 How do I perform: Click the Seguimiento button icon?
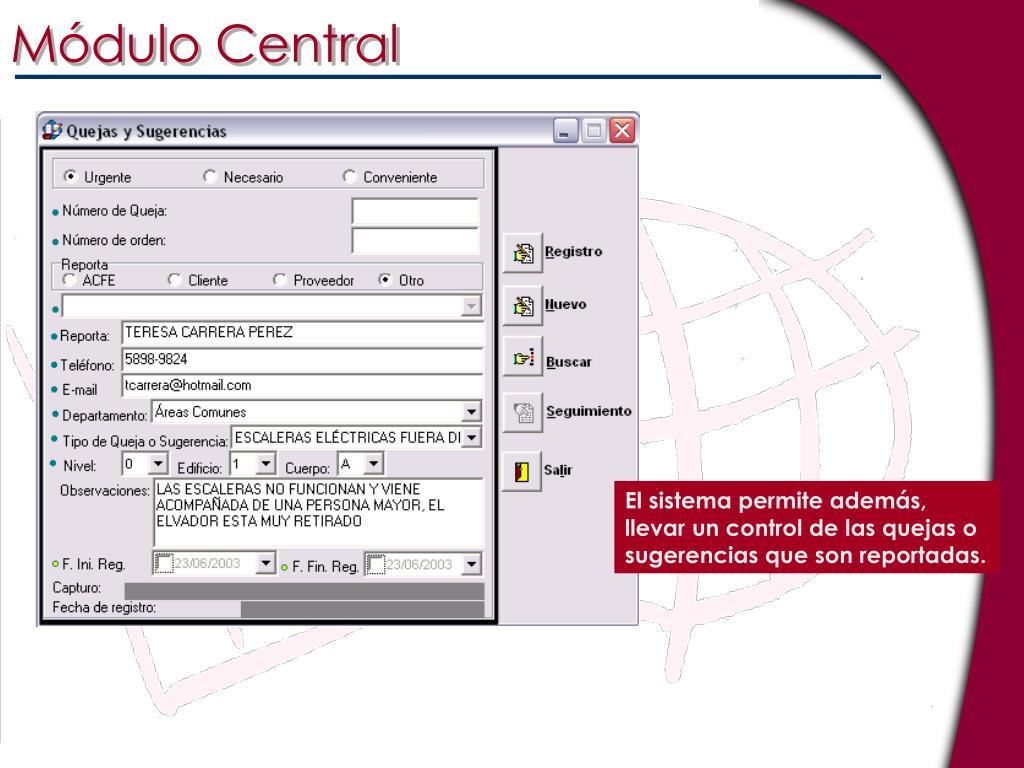(522, 412)
